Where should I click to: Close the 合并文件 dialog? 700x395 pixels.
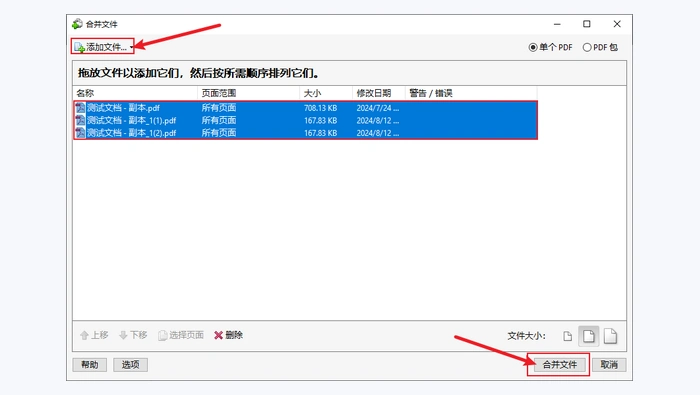click(x=617, y=24)
